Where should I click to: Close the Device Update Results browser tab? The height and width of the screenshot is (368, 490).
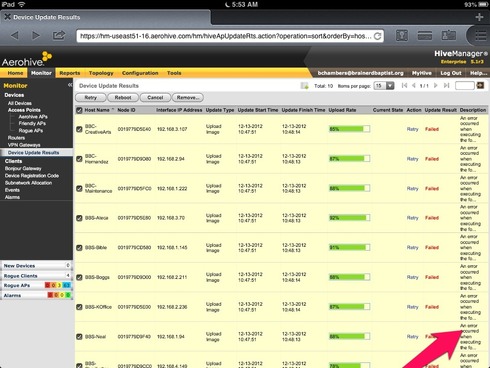(x=7, y=17)
